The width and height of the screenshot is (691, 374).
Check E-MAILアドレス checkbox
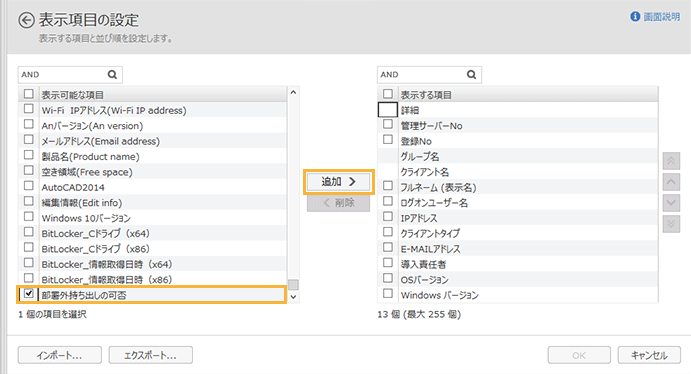[388, 247]
